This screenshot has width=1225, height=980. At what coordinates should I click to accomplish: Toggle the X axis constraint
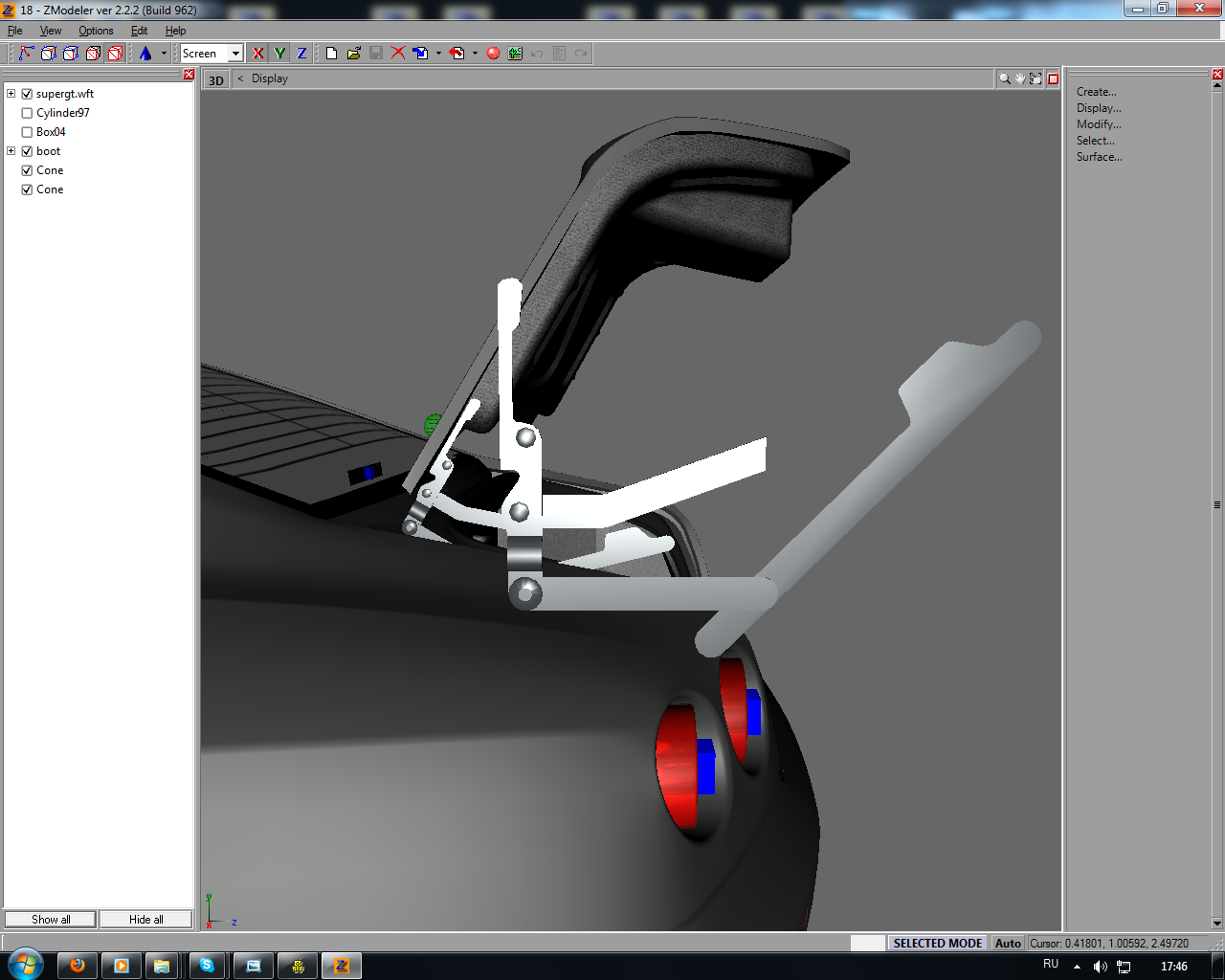click(257, 54)
